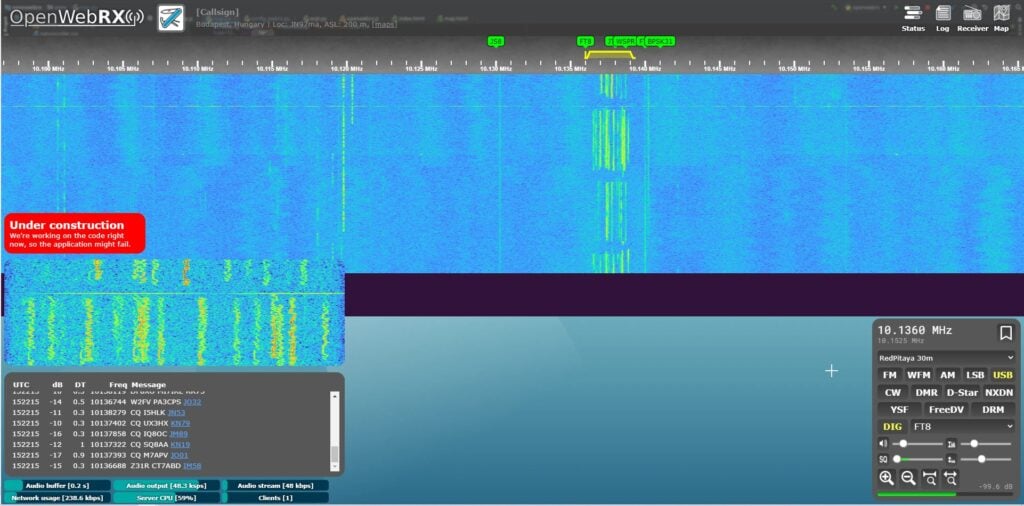Open locator KN19 link for SQ8AA
The width and height of the screenshot is (1024, 506).
coord(180,445)
